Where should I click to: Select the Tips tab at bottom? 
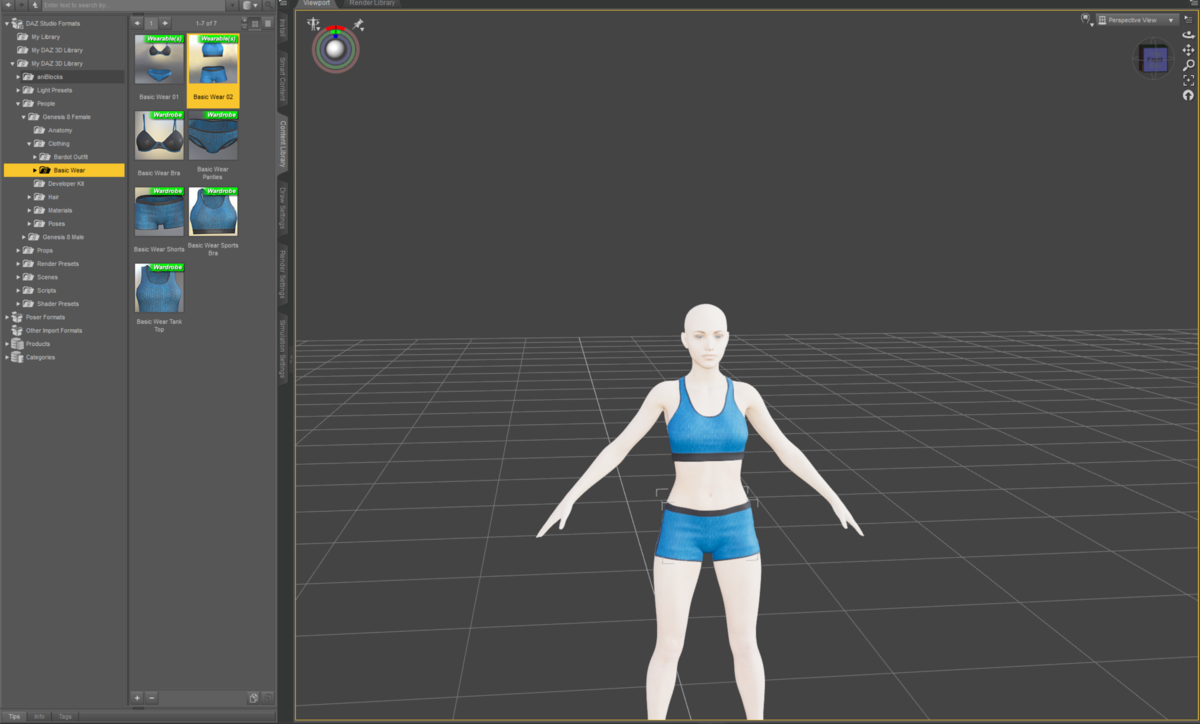coord(13,716)
